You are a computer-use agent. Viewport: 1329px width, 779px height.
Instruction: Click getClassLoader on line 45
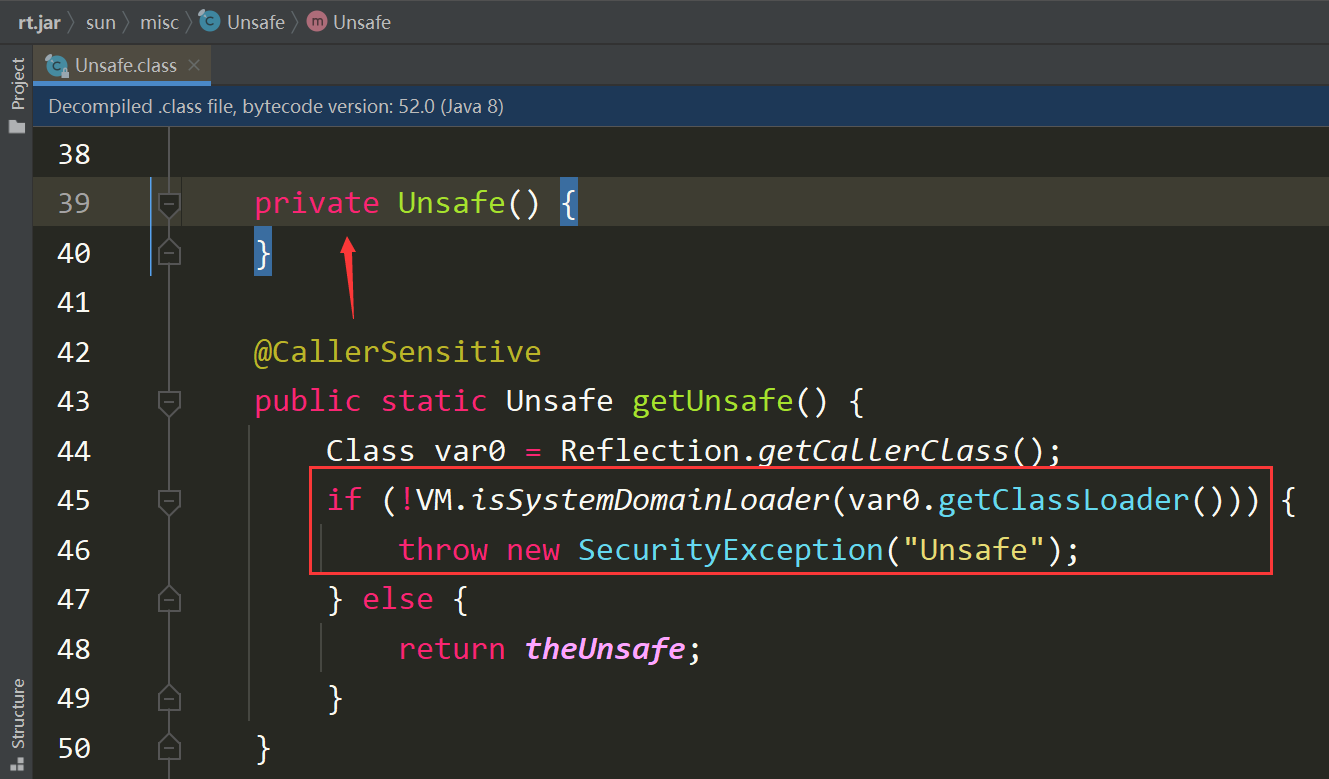pyautogui.click(x=1064, y=499)
